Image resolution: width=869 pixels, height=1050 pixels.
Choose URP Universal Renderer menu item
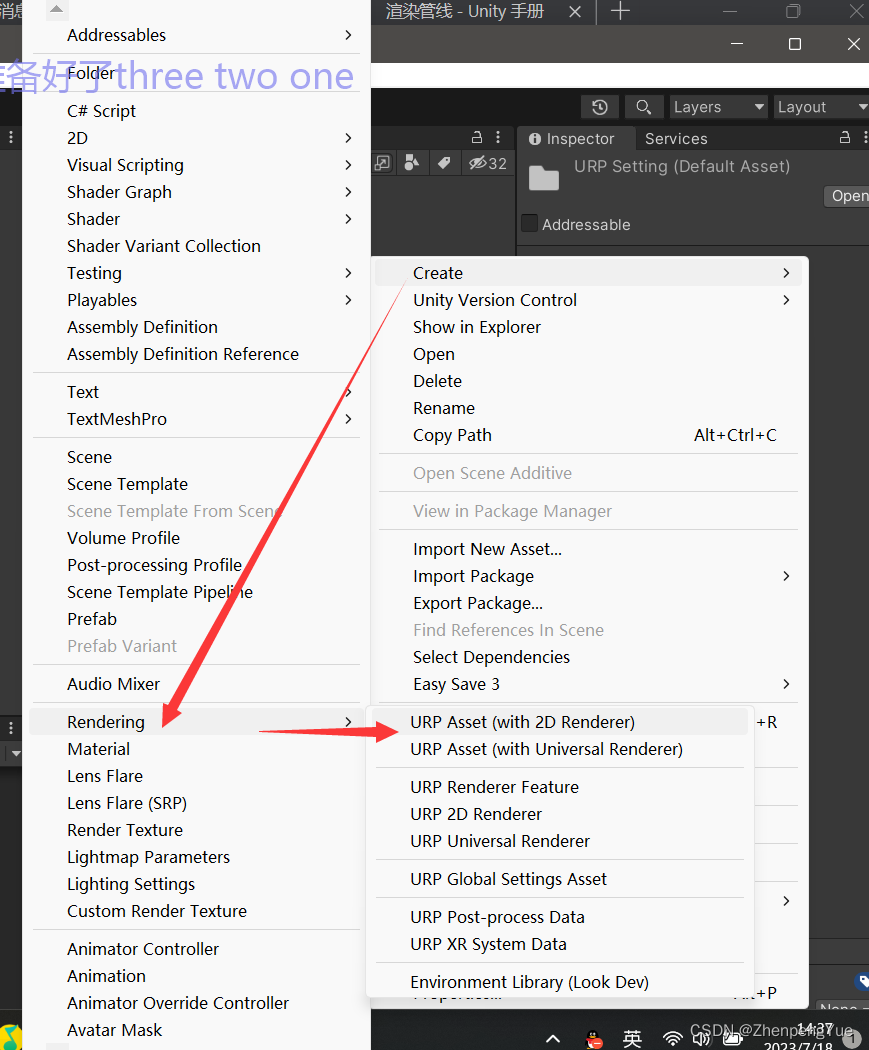tap(561, 841)
